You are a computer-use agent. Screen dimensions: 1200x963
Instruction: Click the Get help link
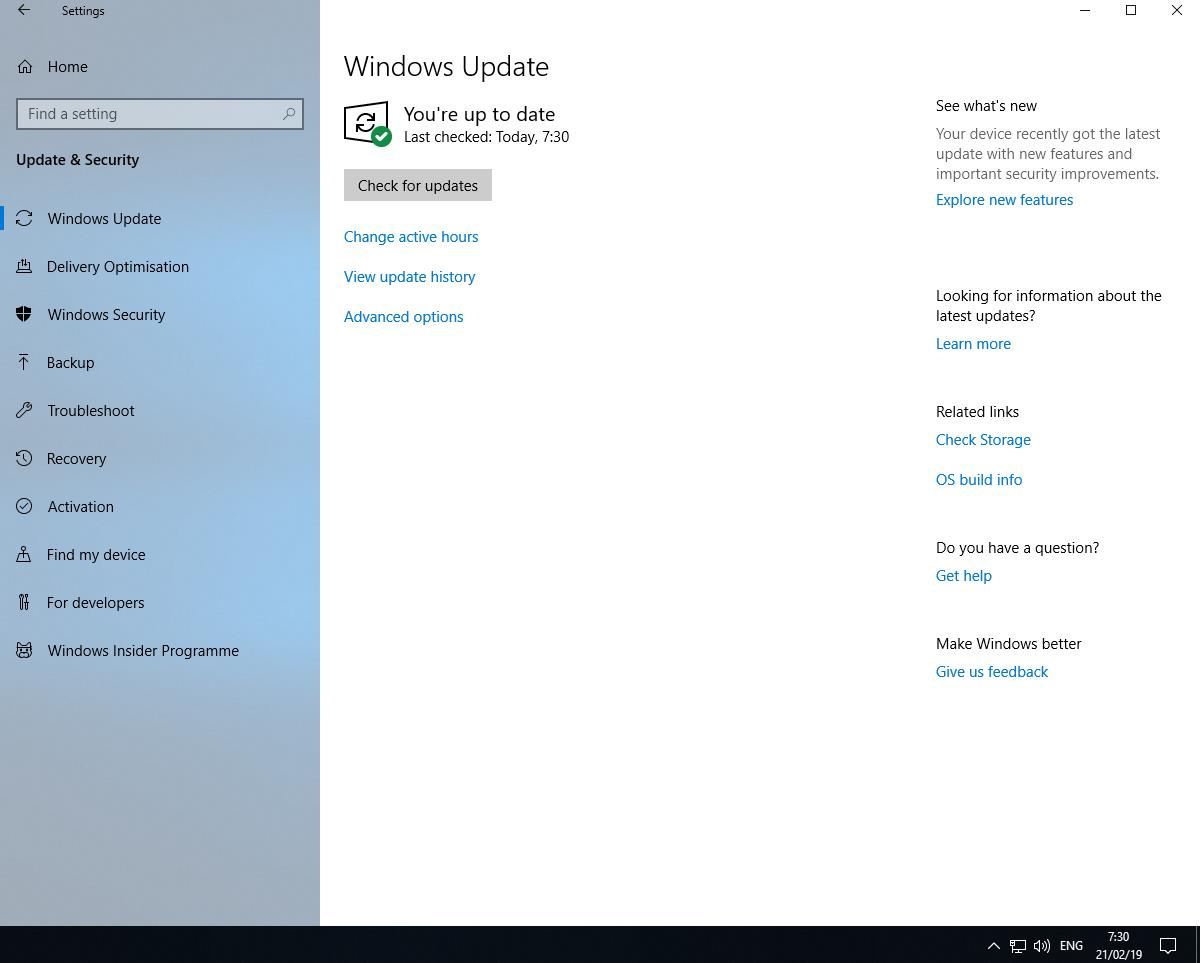point(964,576)
